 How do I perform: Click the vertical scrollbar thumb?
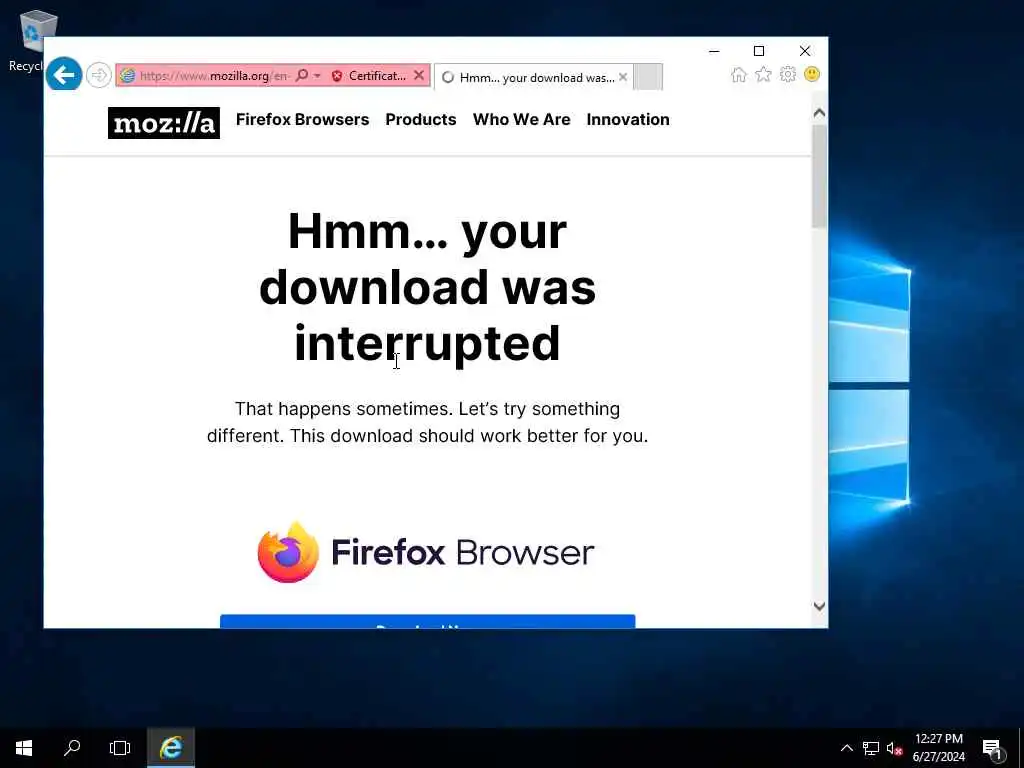click(x=819, y=176)
